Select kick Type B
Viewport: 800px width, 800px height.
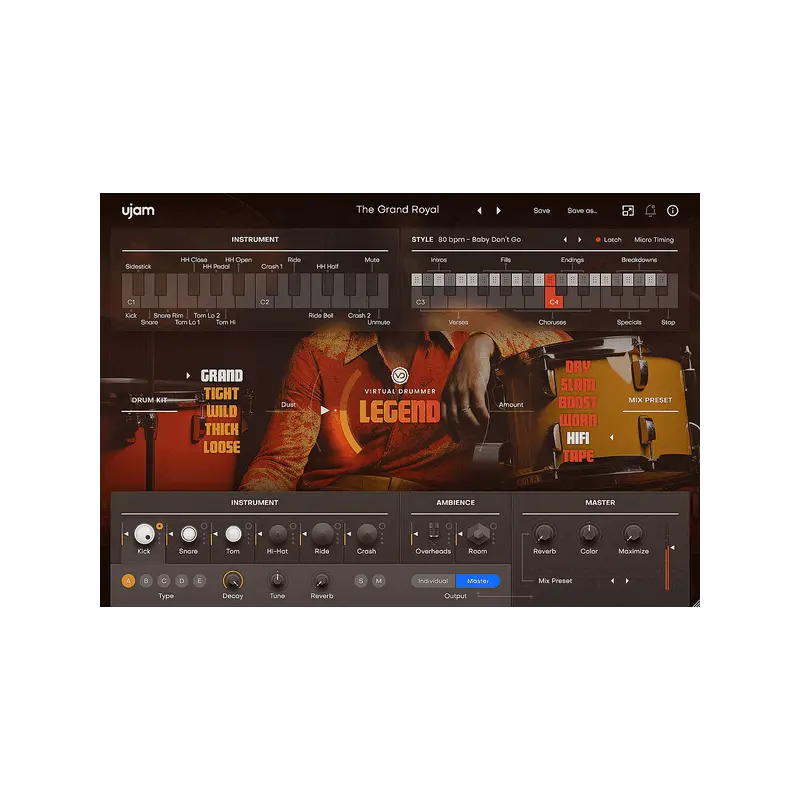point(146,581)
